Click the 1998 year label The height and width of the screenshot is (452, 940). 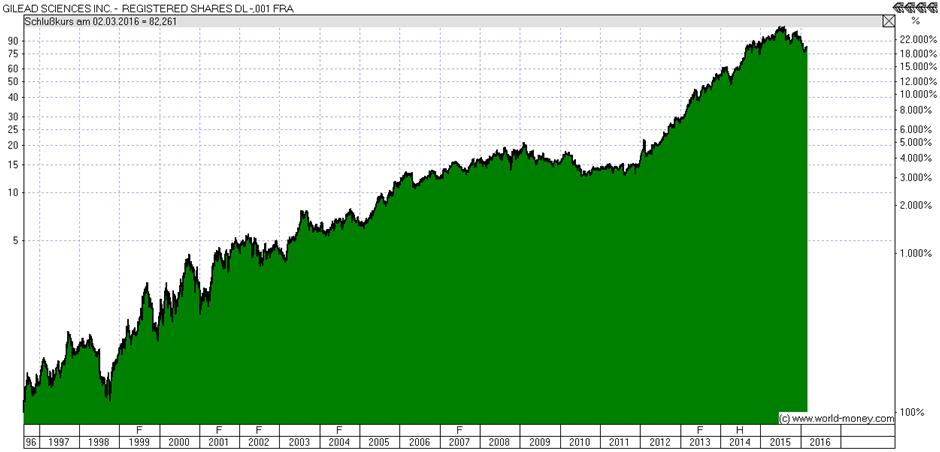point(100,442)
